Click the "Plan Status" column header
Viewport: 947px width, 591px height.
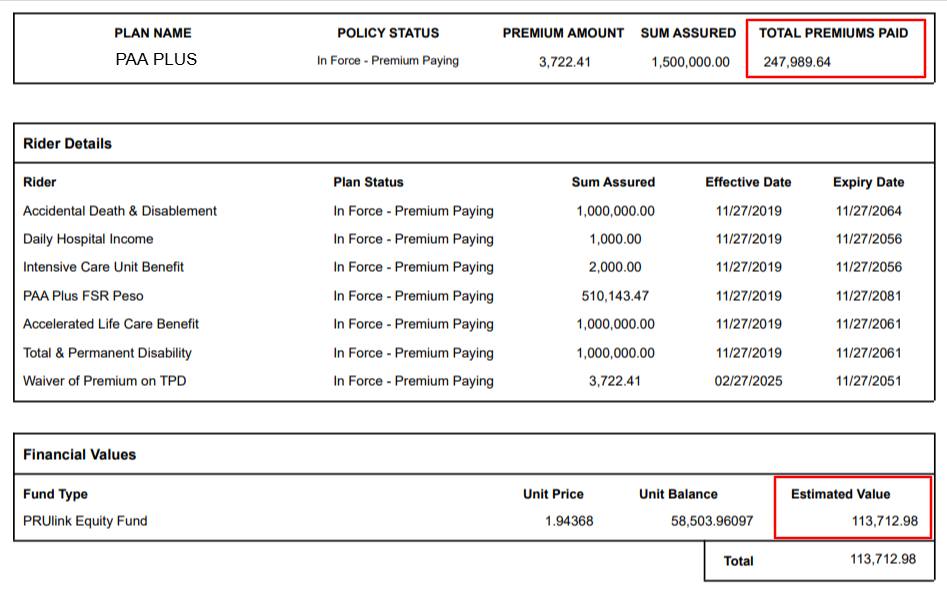[368, 182]
